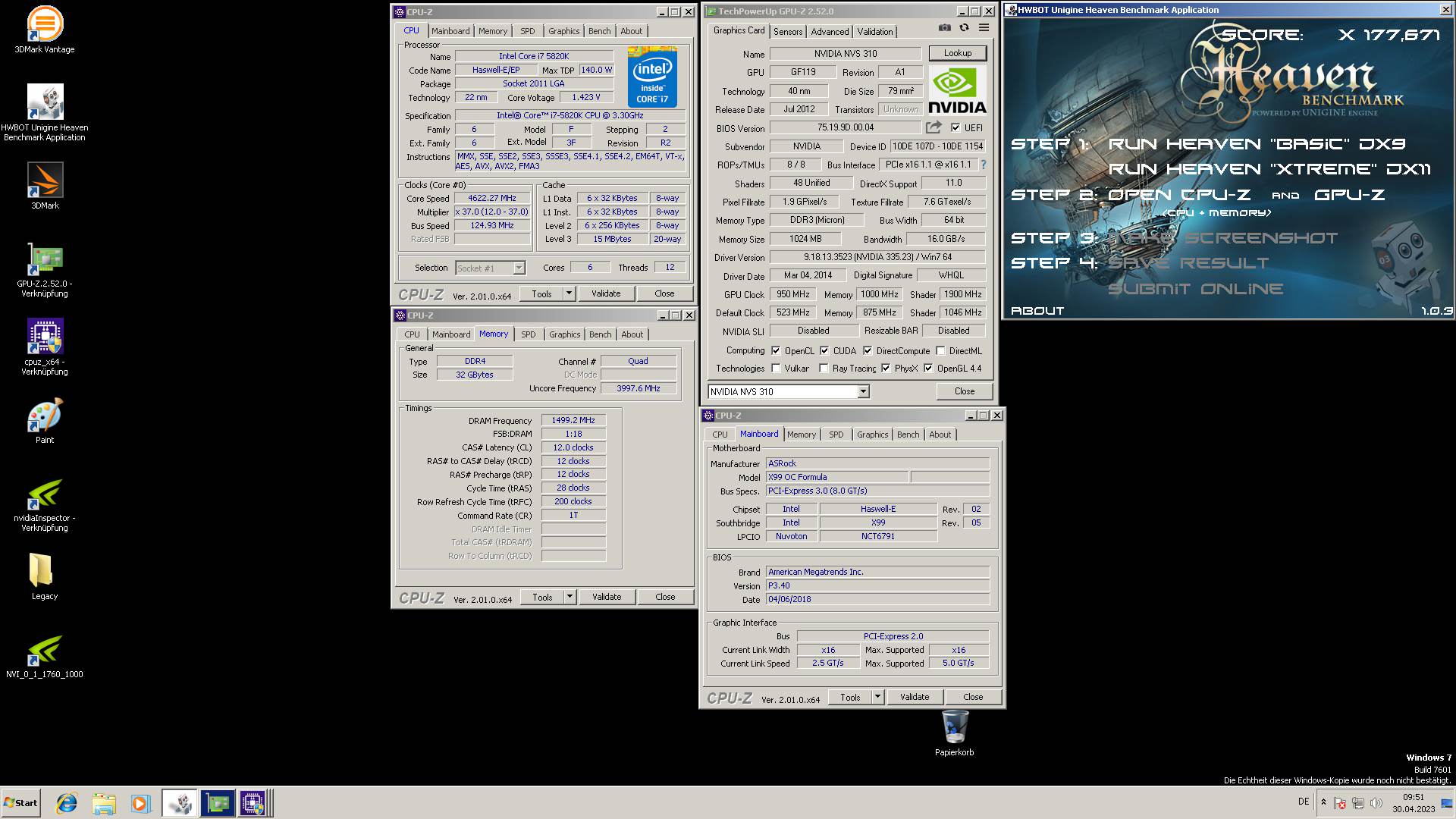Click the DE language indicator
Image resolution: width=1456 pixels, height=819 pixels.
pyautogui.click(x=1304, y=802)
